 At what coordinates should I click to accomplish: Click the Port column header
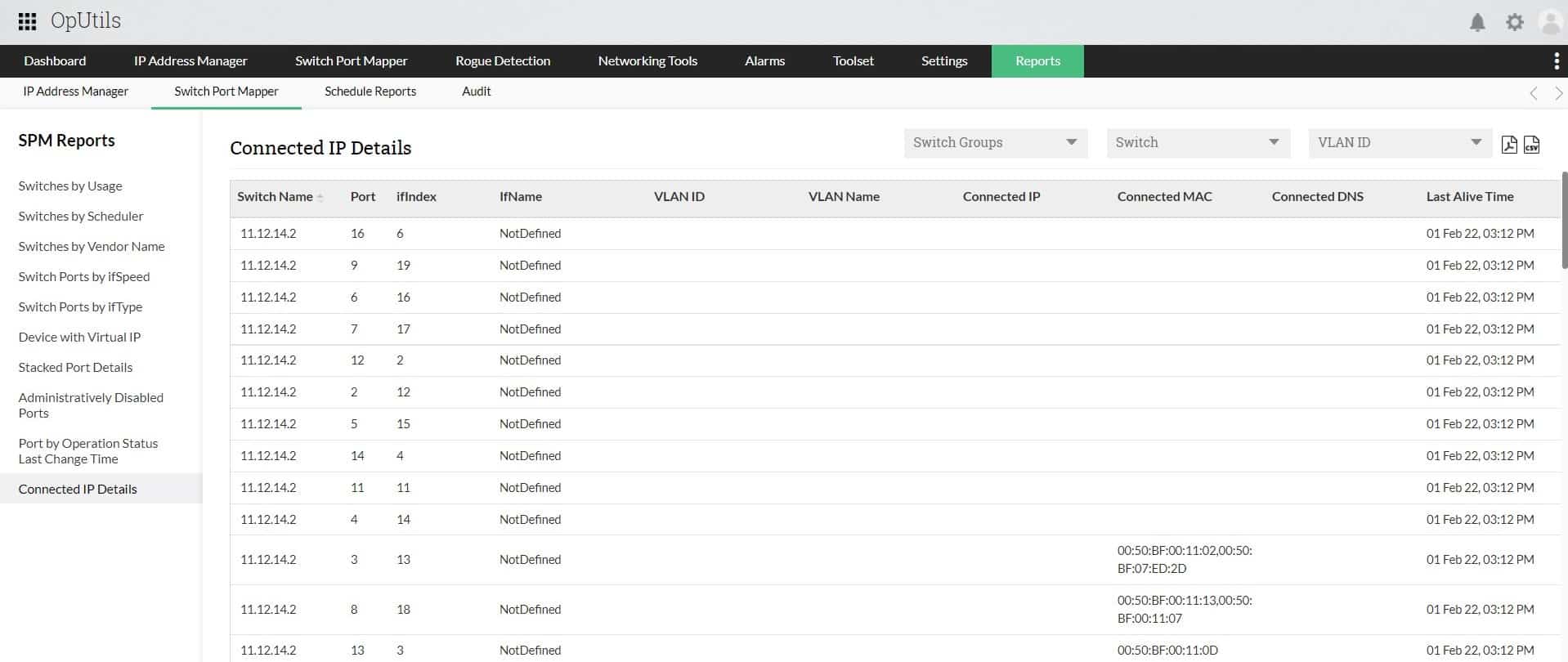tap(363, 197)
